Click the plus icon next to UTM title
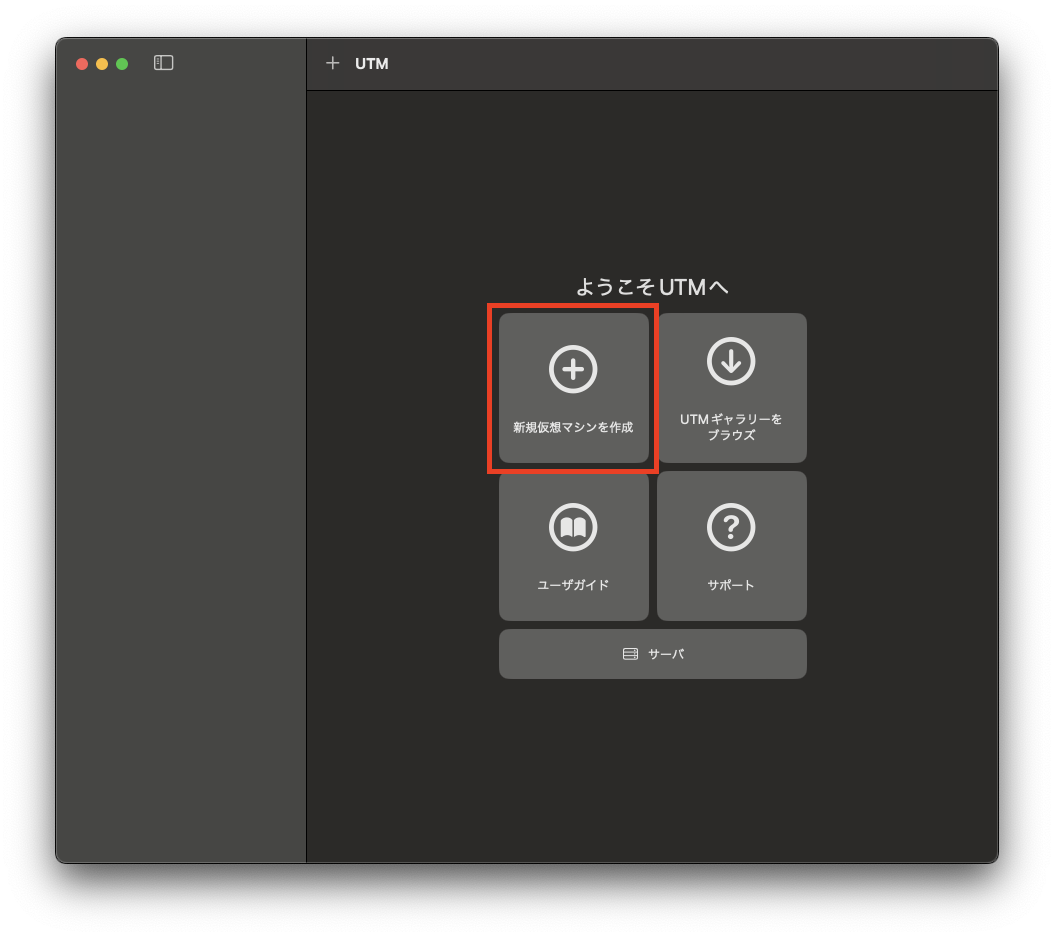Image resolution: width=1054 pixels, height=937 pixels. pos(333,63)
